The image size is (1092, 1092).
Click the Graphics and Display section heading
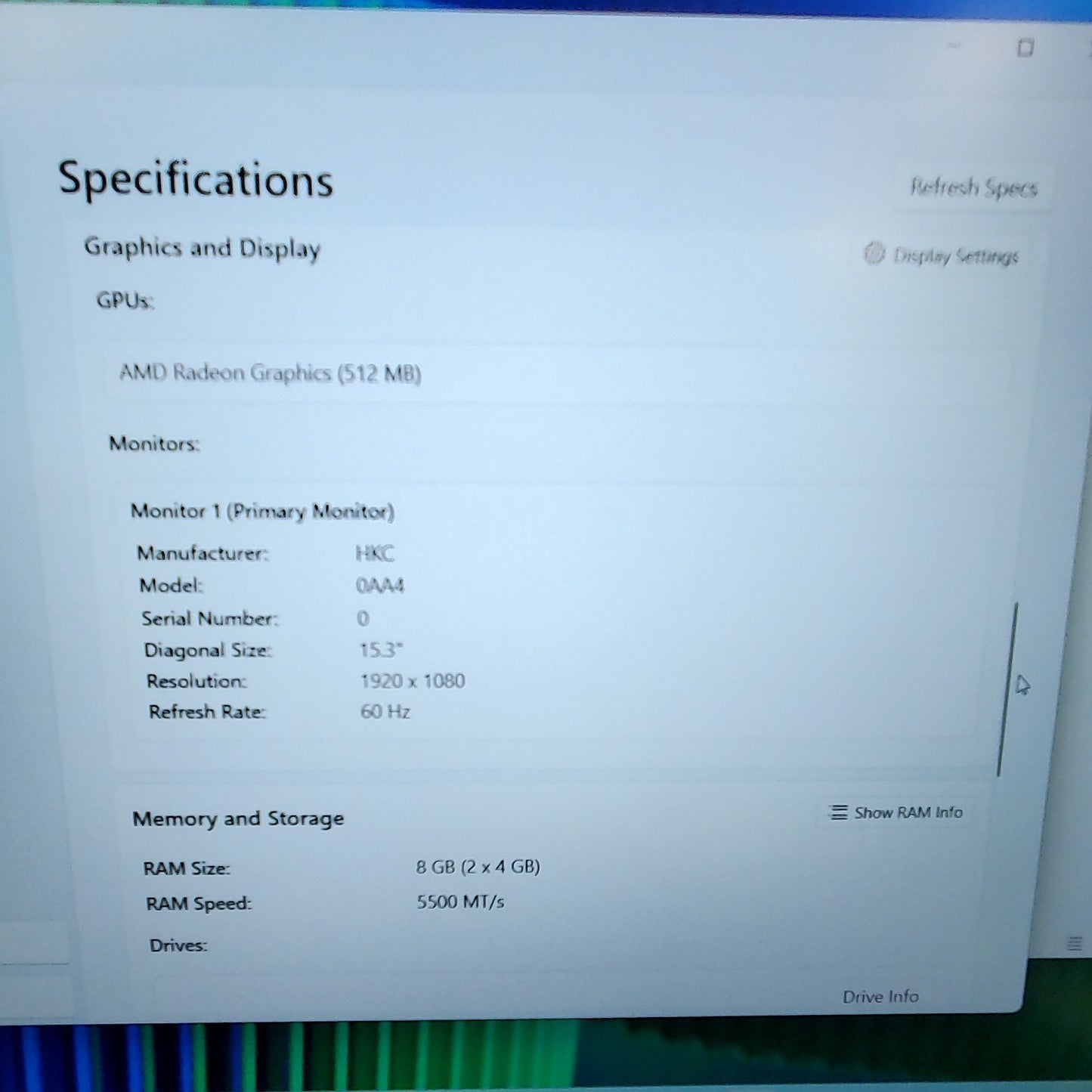click(x=203, y=248)
